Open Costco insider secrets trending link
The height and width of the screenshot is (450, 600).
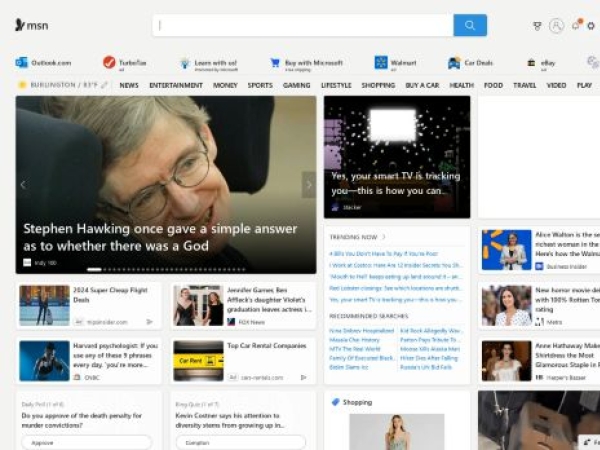point(396,265)
